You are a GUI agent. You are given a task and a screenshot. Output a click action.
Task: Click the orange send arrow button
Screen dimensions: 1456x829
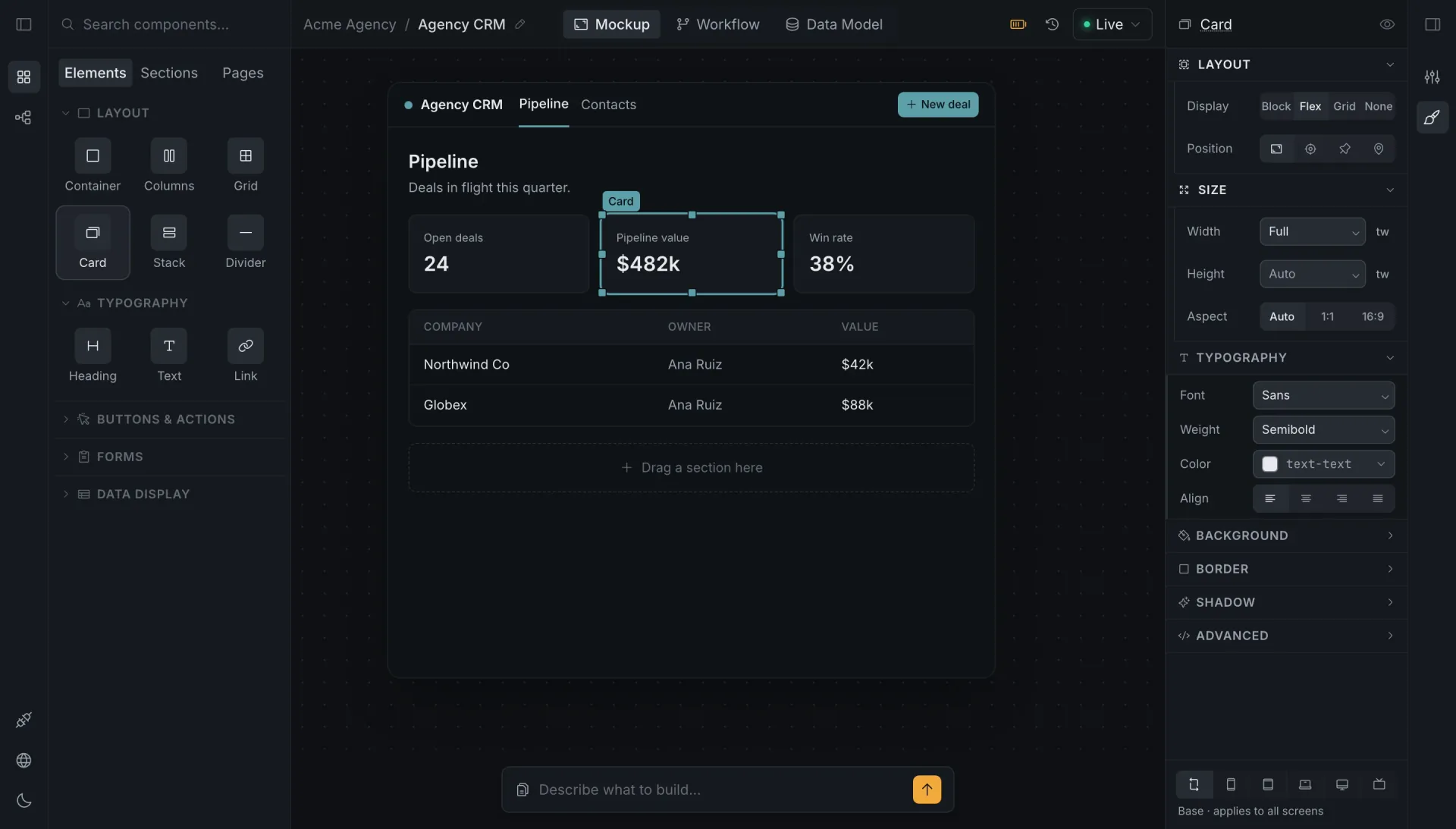(x=927, y=790)
